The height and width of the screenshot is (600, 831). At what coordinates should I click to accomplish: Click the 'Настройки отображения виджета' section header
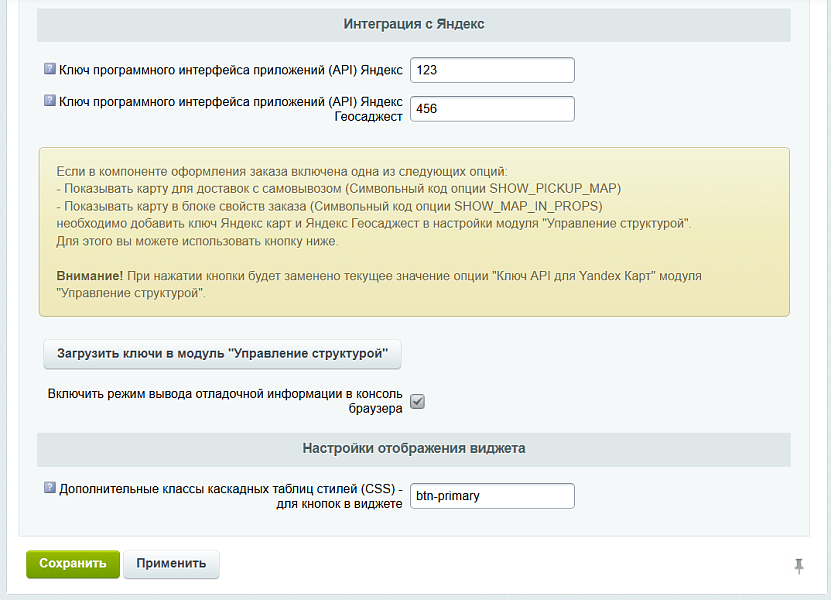click(414, 449)
